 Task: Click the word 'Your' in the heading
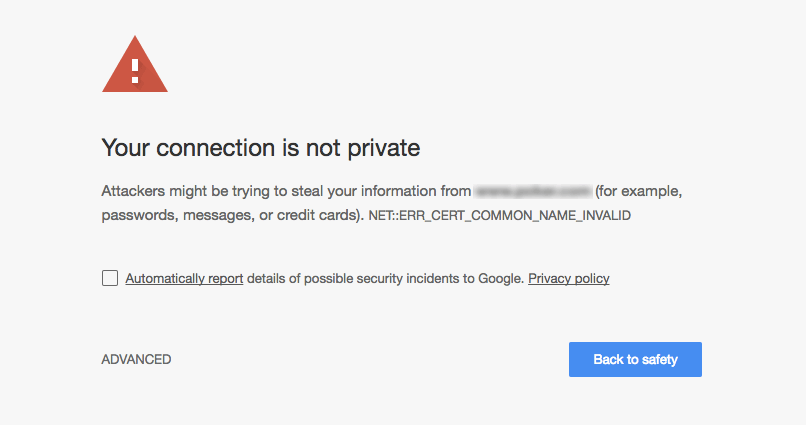[125, 148]
